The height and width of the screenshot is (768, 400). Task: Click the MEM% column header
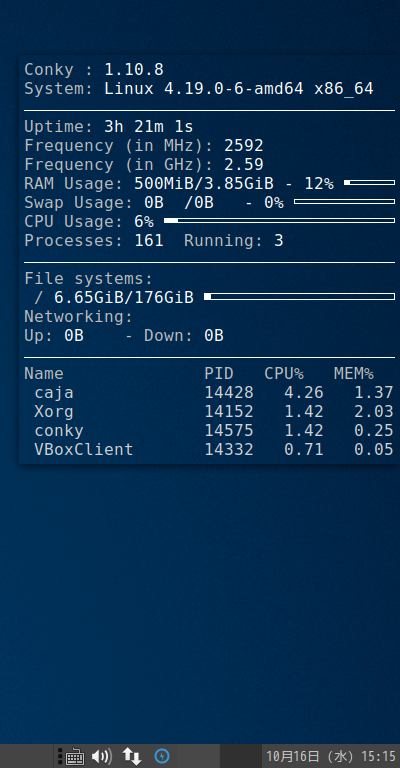point(354,374)
